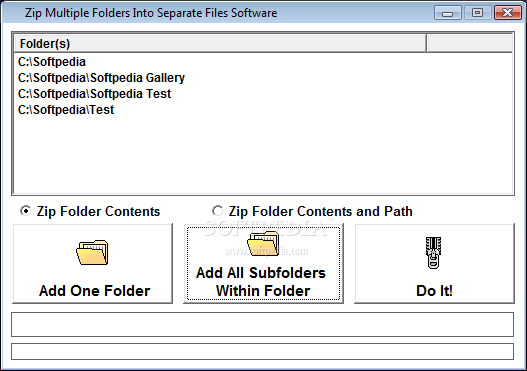This screenshot has width=527, height=371.
Task: Close the Zip Multiple Folders window
Action: click(508, 13)
